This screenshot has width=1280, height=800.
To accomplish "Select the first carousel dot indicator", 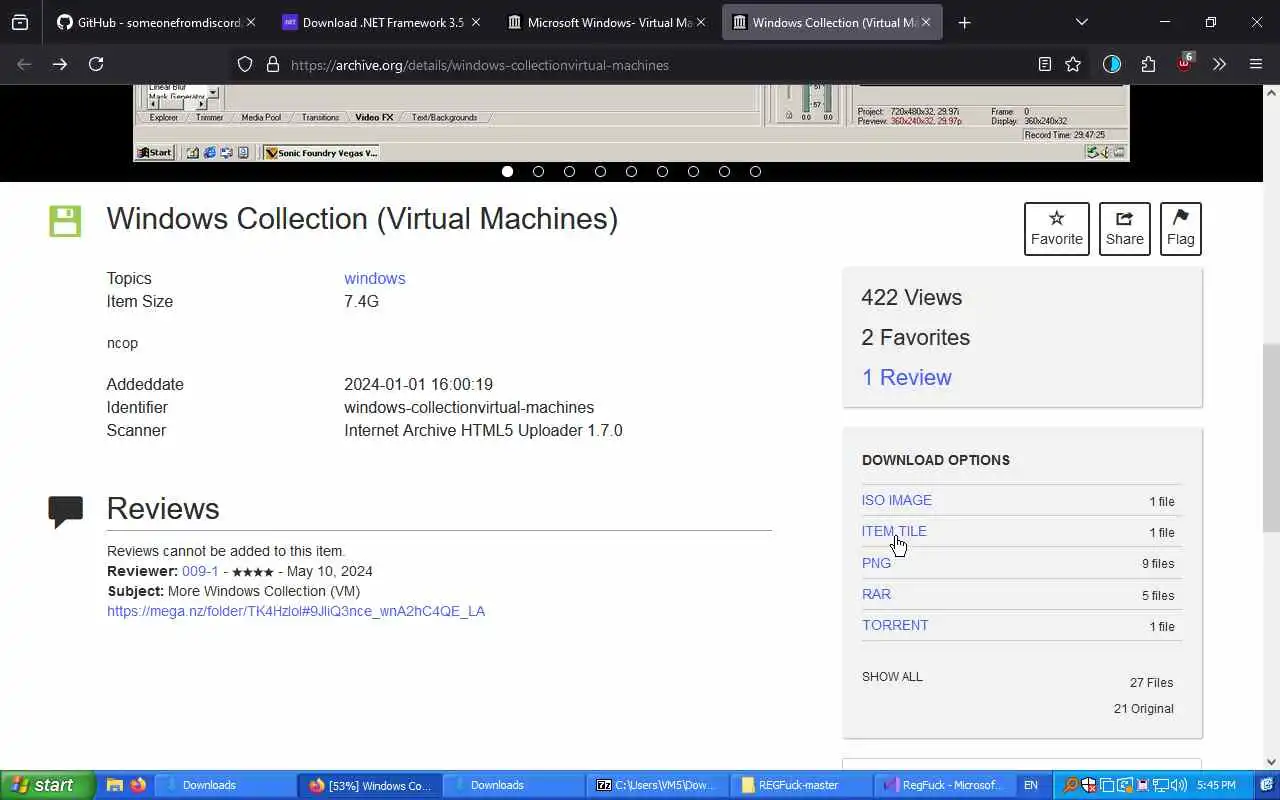I will coord(507,171).
